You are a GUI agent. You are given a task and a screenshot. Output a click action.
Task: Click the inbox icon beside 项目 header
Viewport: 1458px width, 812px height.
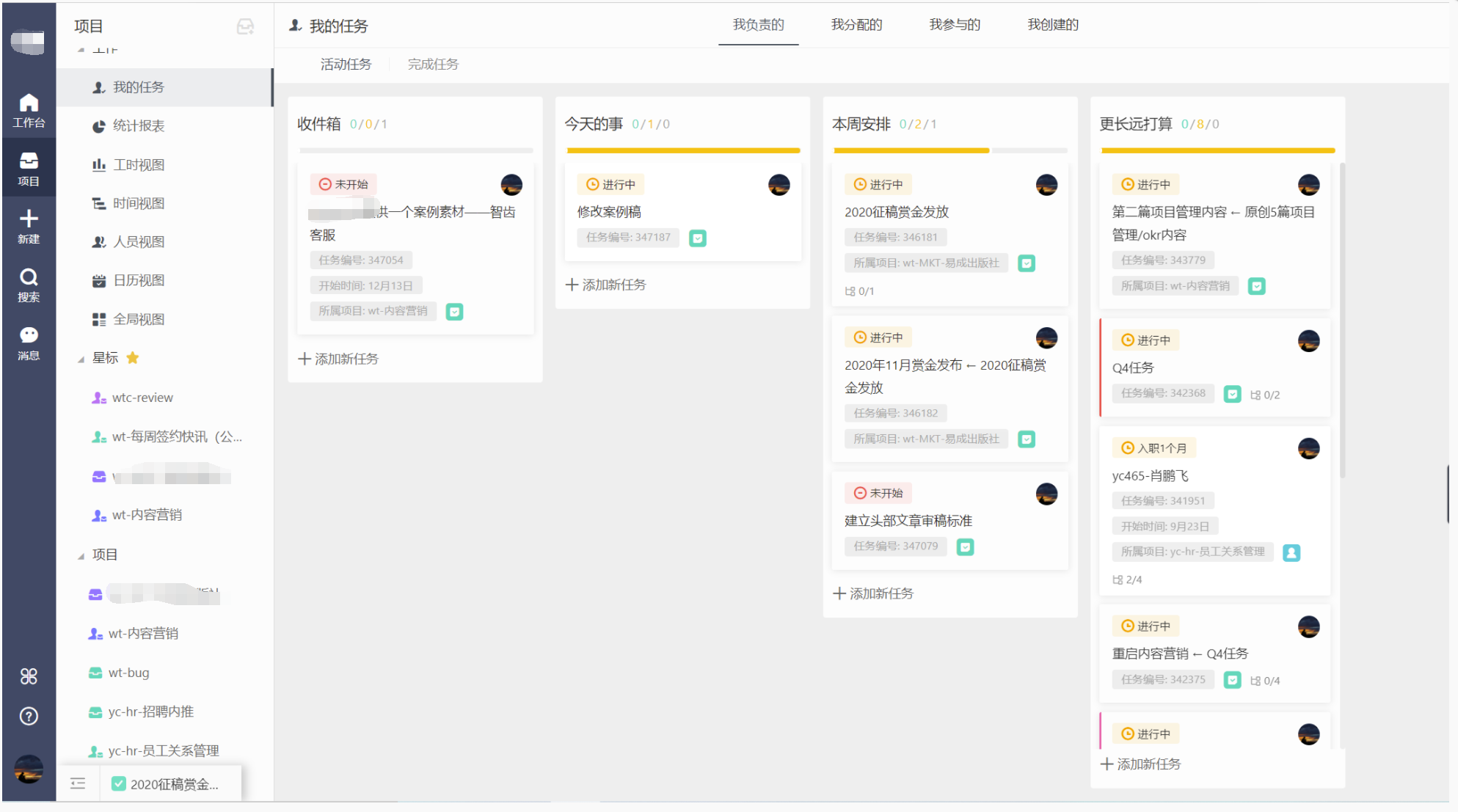tap(245, 27)
